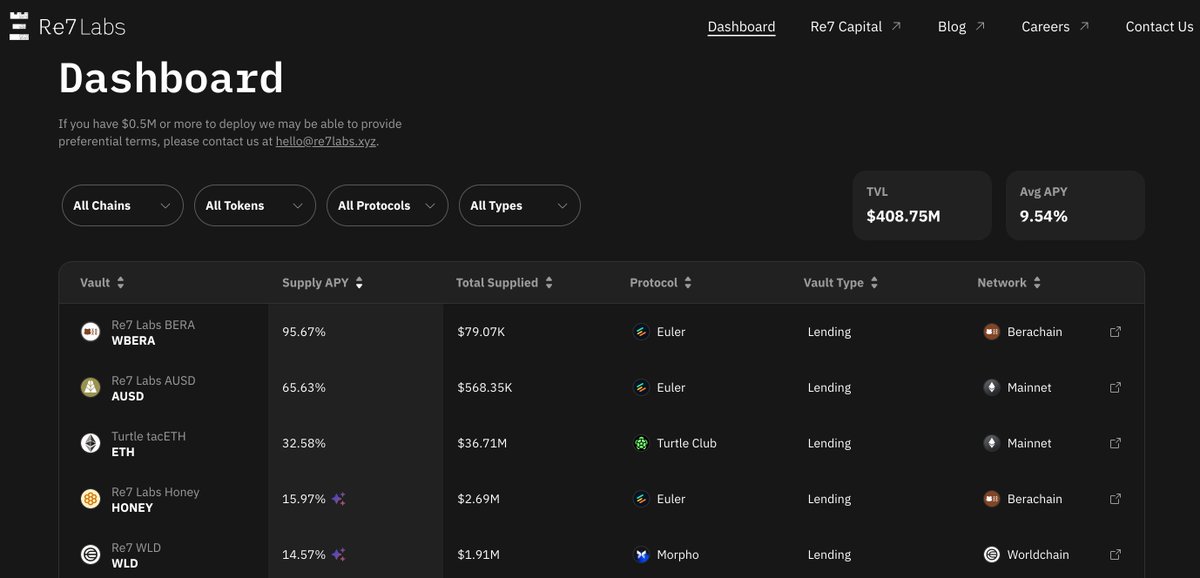Click the $36.71M total supplied value

[x=481, y=443]
